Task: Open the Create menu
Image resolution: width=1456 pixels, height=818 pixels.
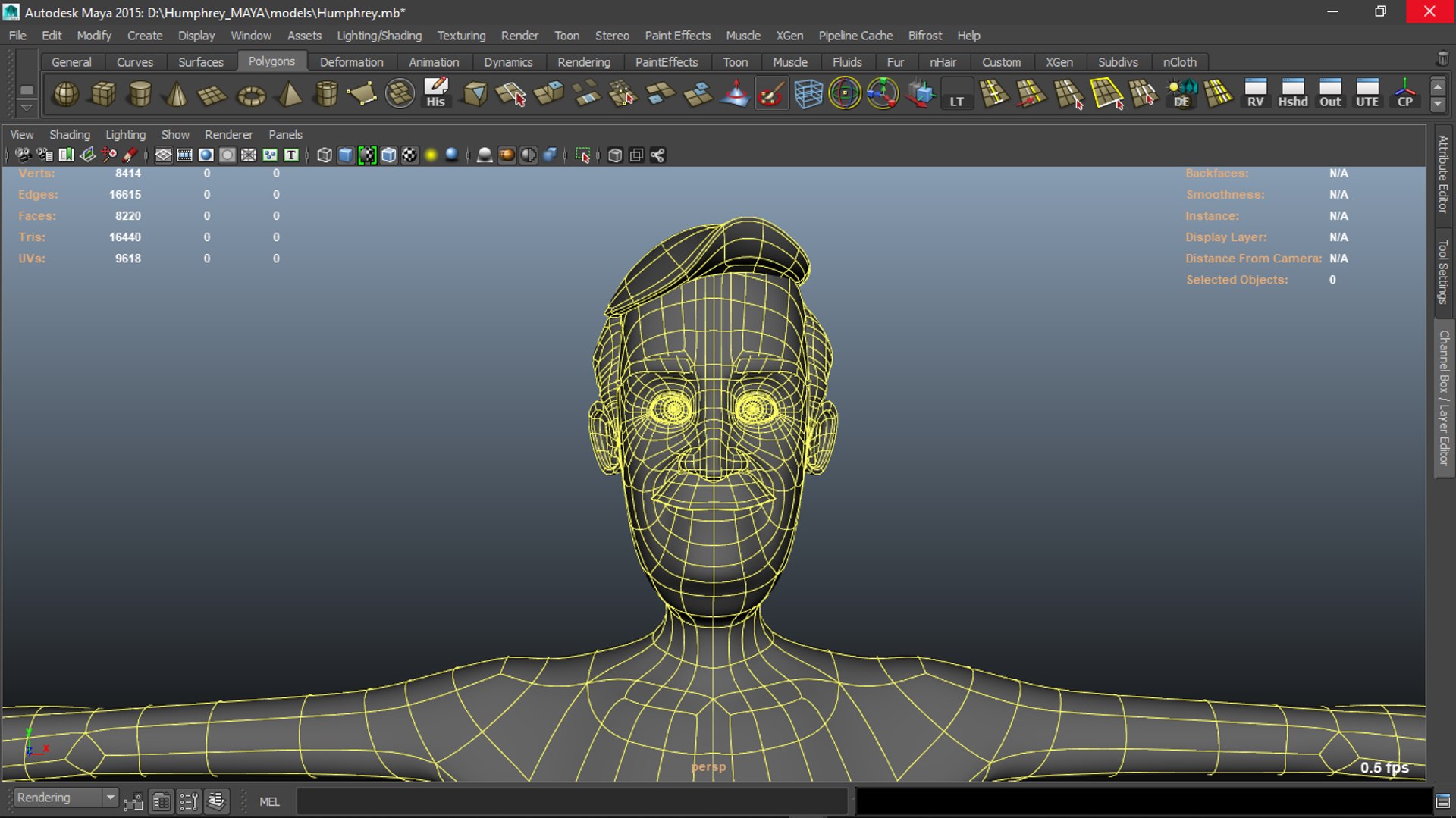Action: click(x=145, y=36)
